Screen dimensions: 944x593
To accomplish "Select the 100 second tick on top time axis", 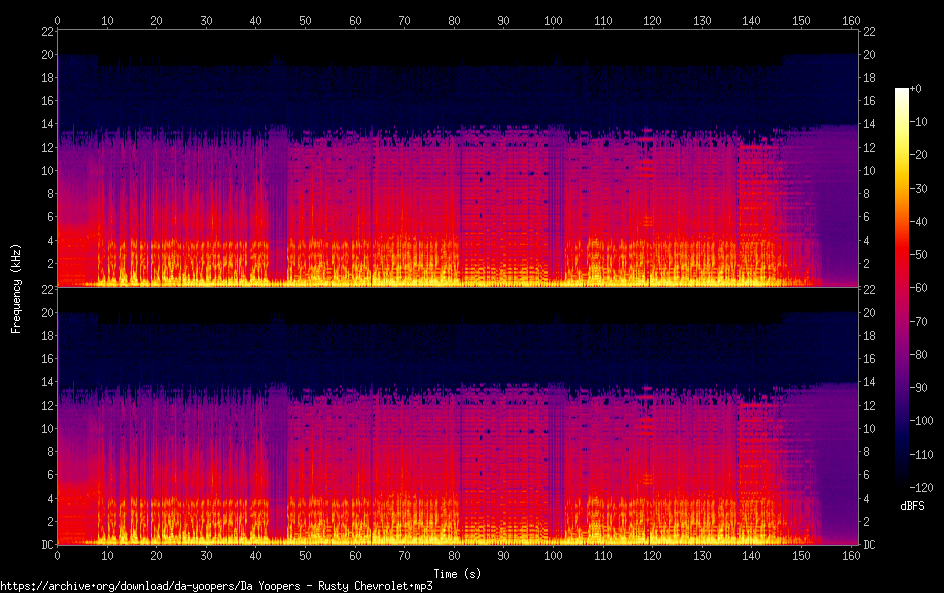I will point(554,19).
